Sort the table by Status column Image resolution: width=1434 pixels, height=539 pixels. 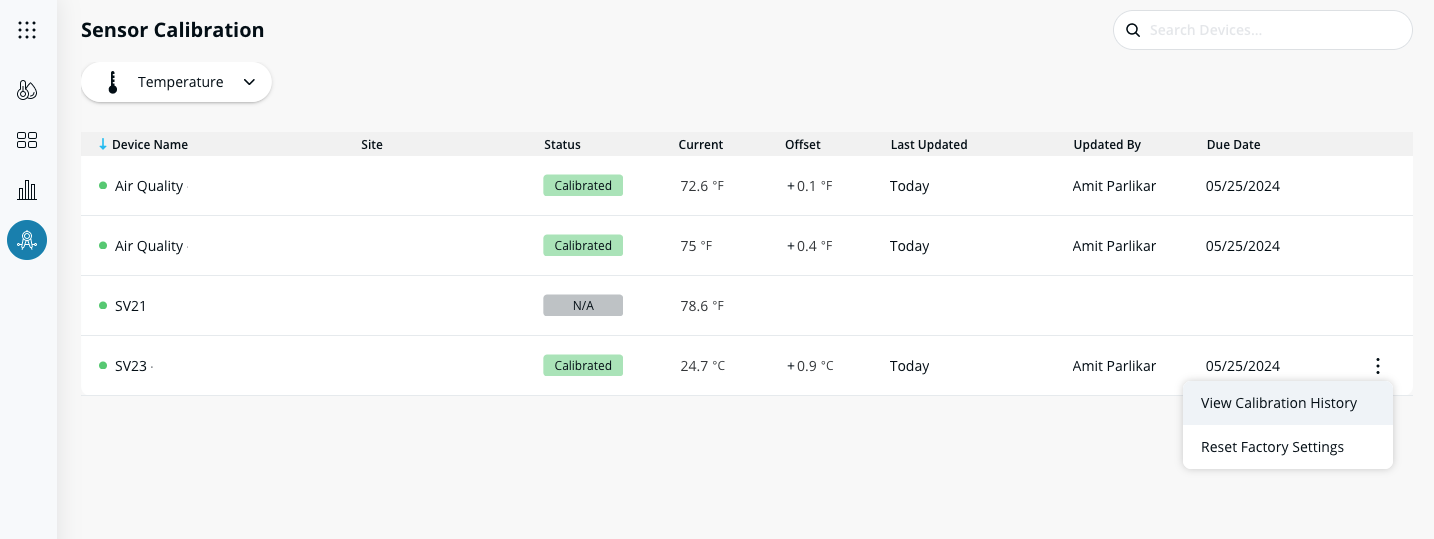tap(562, 145)
